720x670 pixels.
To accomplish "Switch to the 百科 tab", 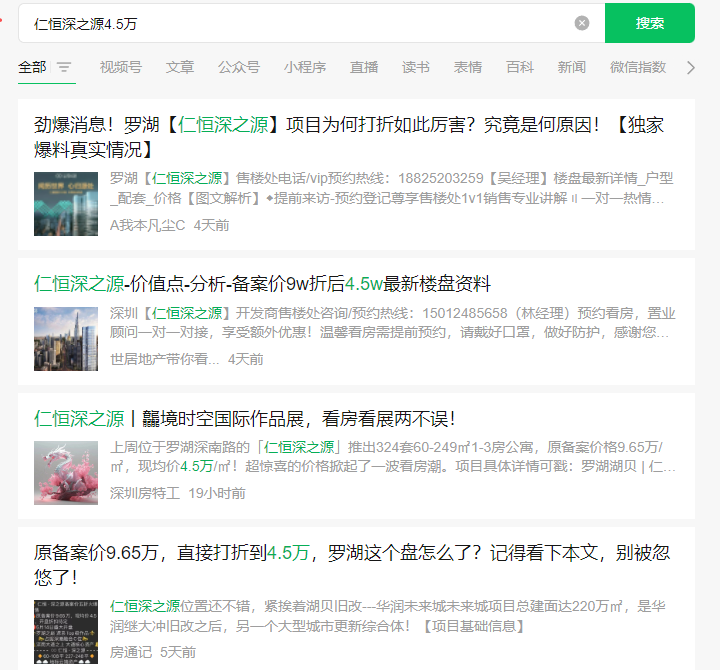I will click(520, 68).
